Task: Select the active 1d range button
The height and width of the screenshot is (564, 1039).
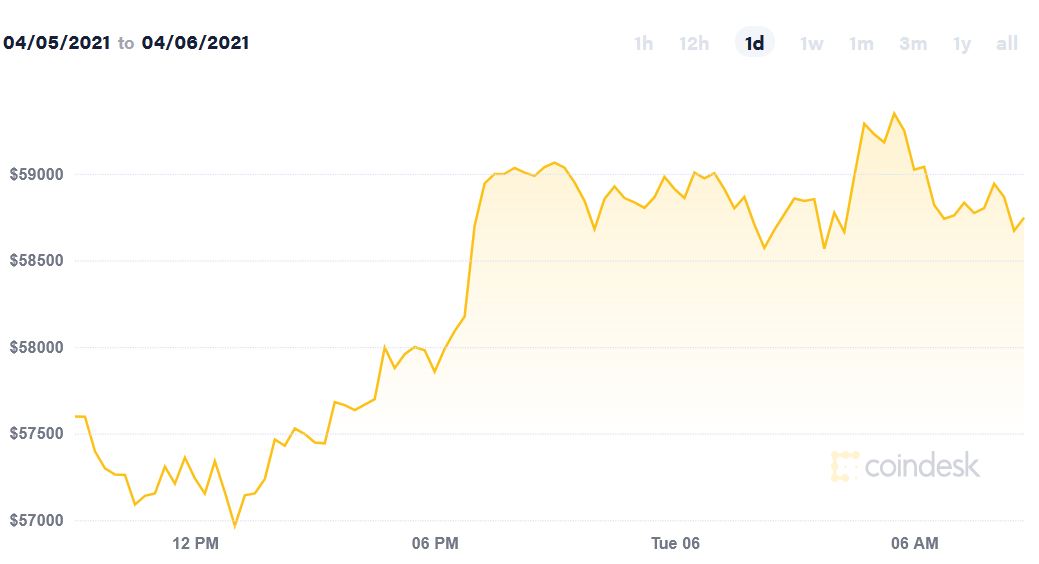Action: (755, 44)
